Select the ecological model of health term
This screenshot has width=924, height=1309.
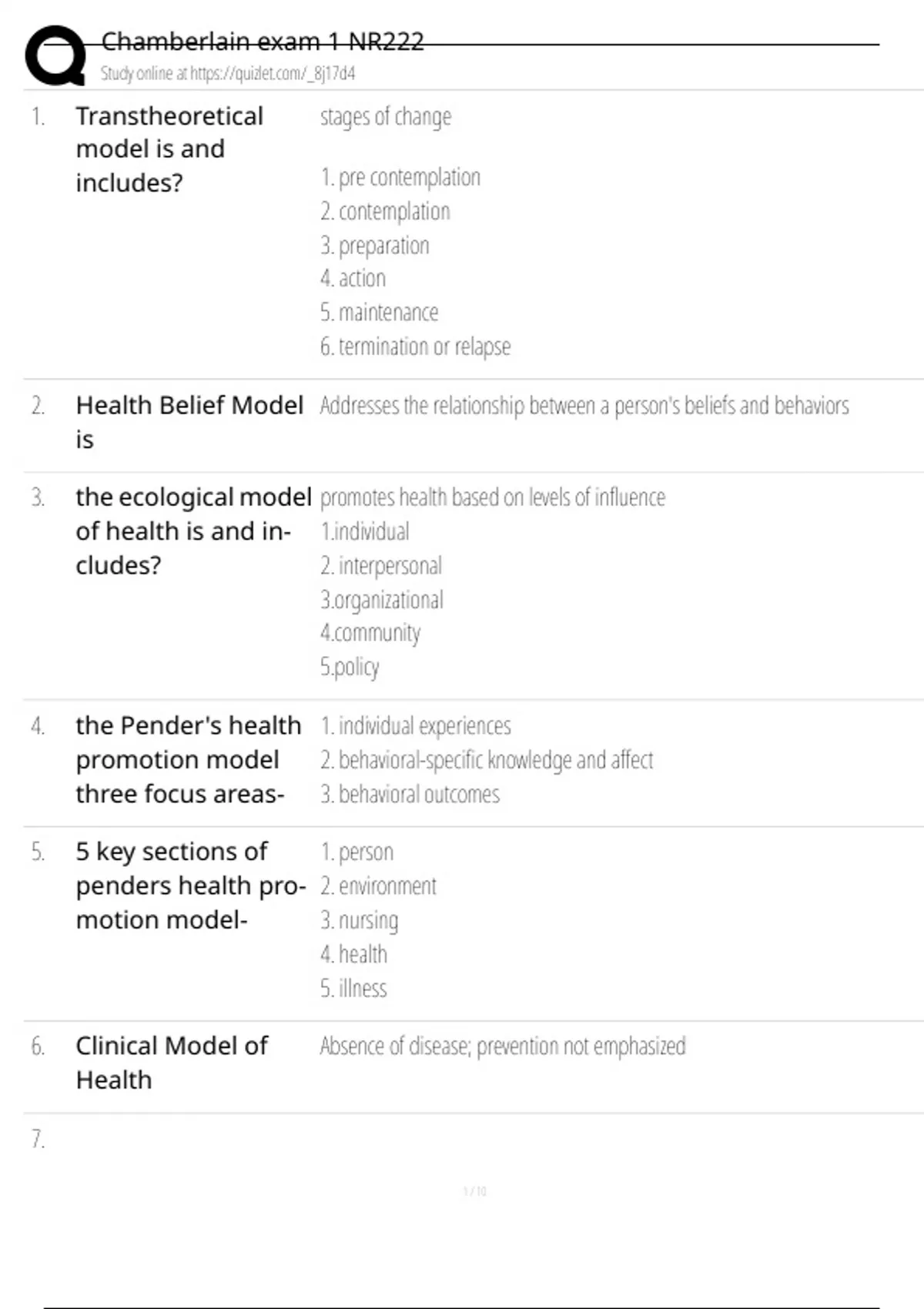(193, 531)
